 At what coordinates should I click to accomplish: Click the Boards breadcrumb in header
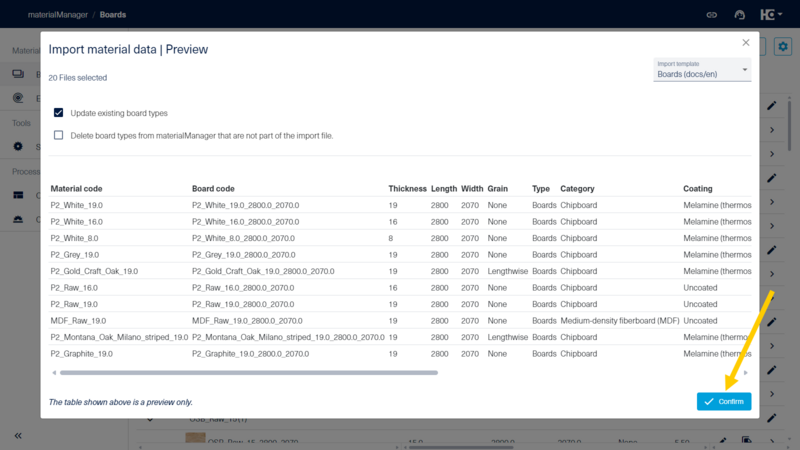coord(113,15)
